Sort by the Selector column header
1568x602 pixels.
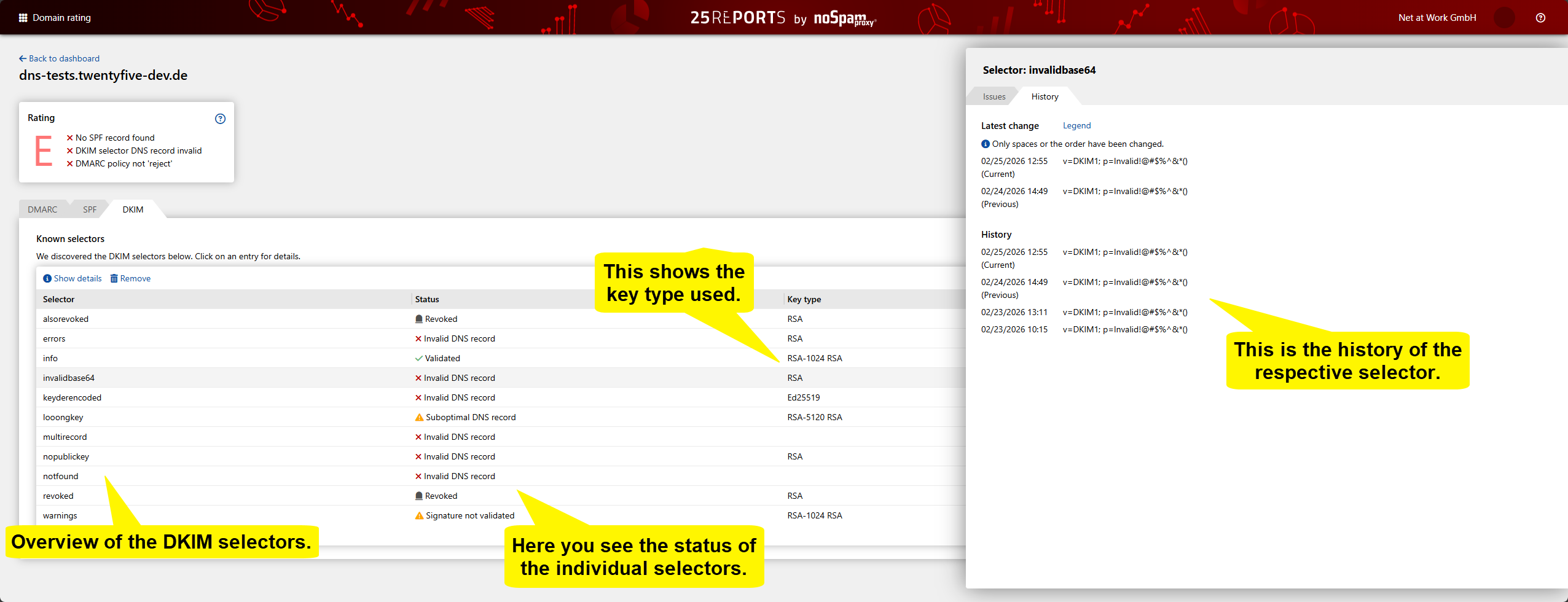click(58, 299)
